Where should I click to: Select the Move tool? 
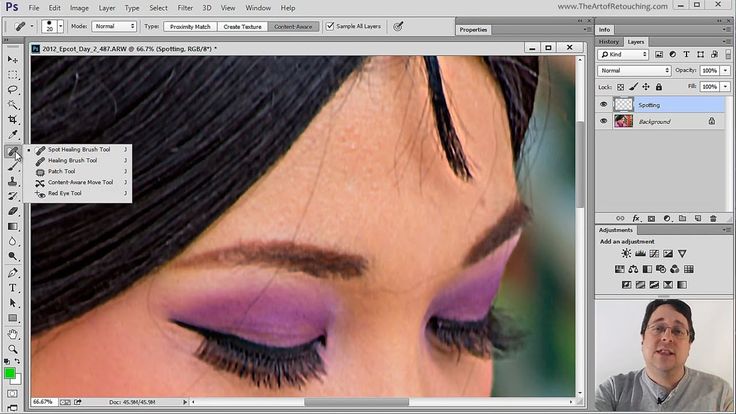point(13,60)
